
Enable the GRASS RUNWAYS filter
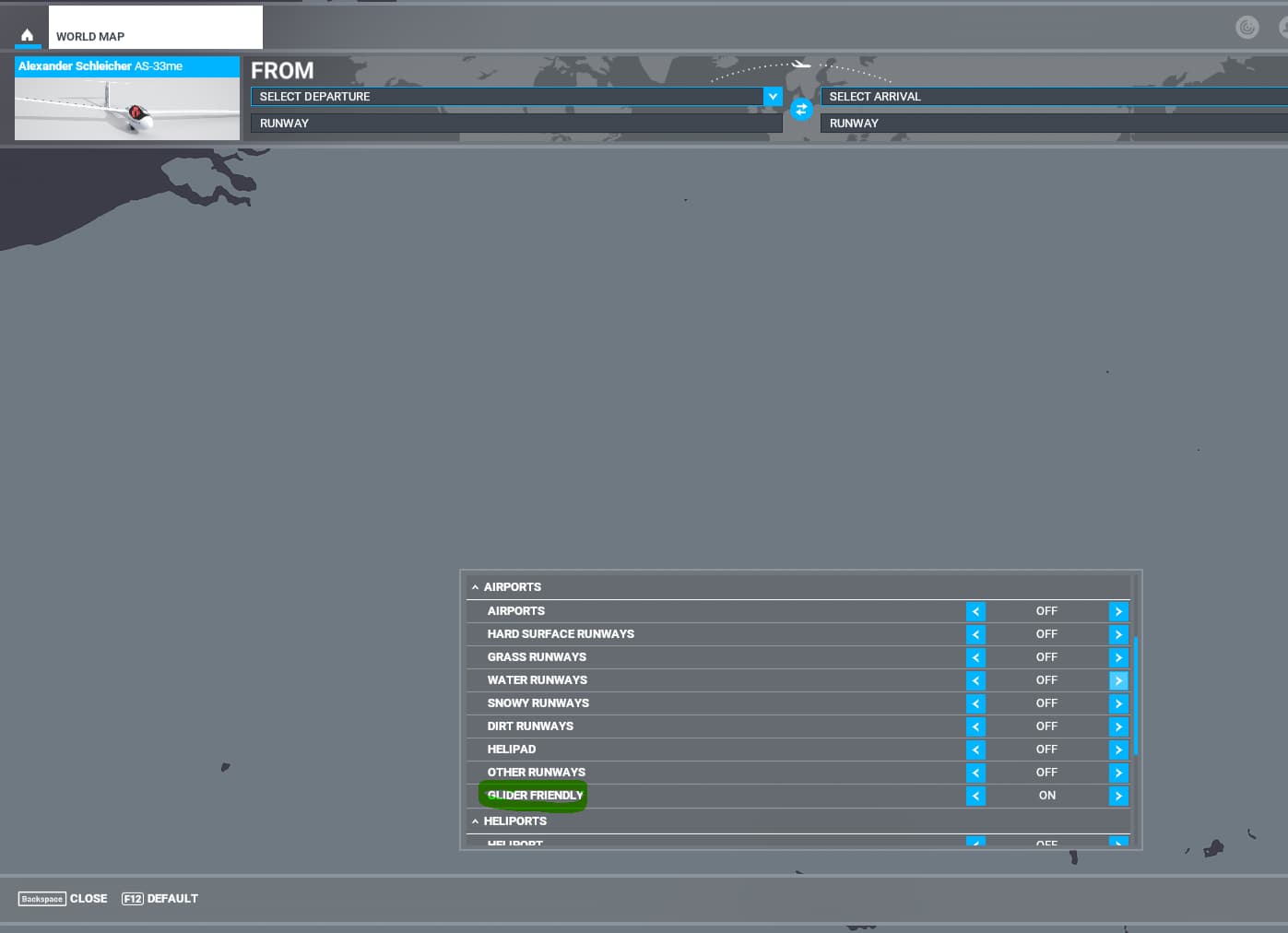tap(1118, 657)
